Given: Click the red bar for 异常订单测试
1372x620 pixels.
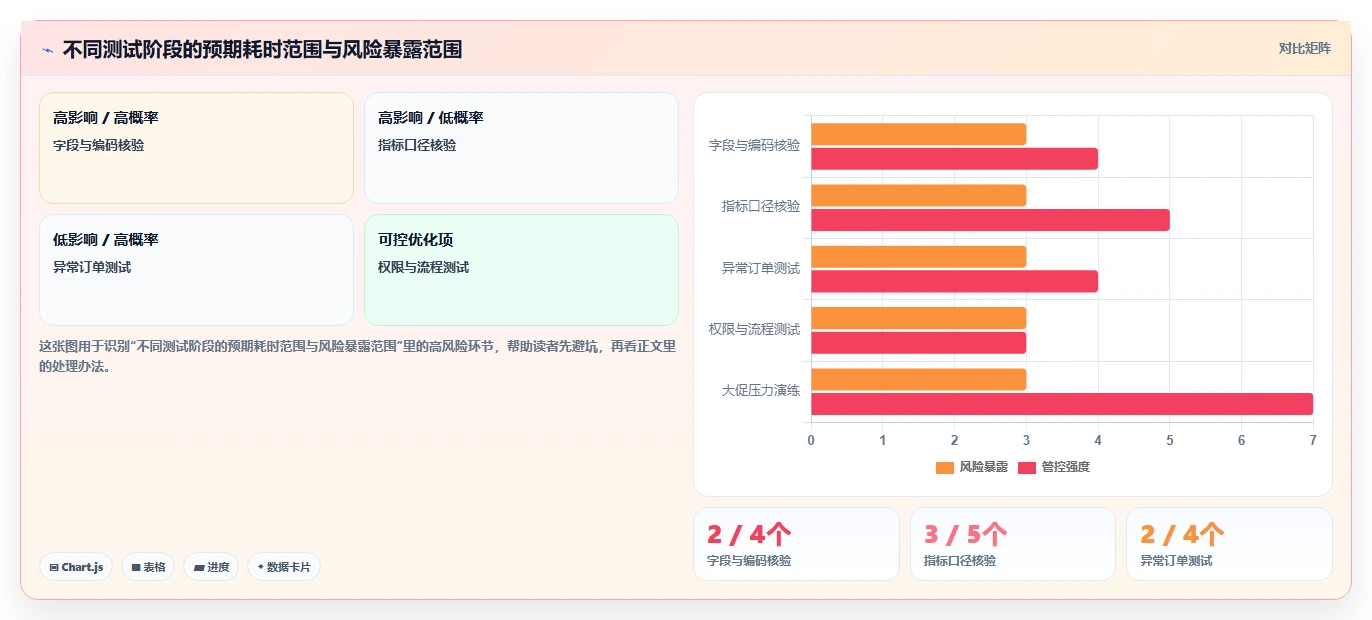Looking at the screenshot, I should (x=954, y=281).
